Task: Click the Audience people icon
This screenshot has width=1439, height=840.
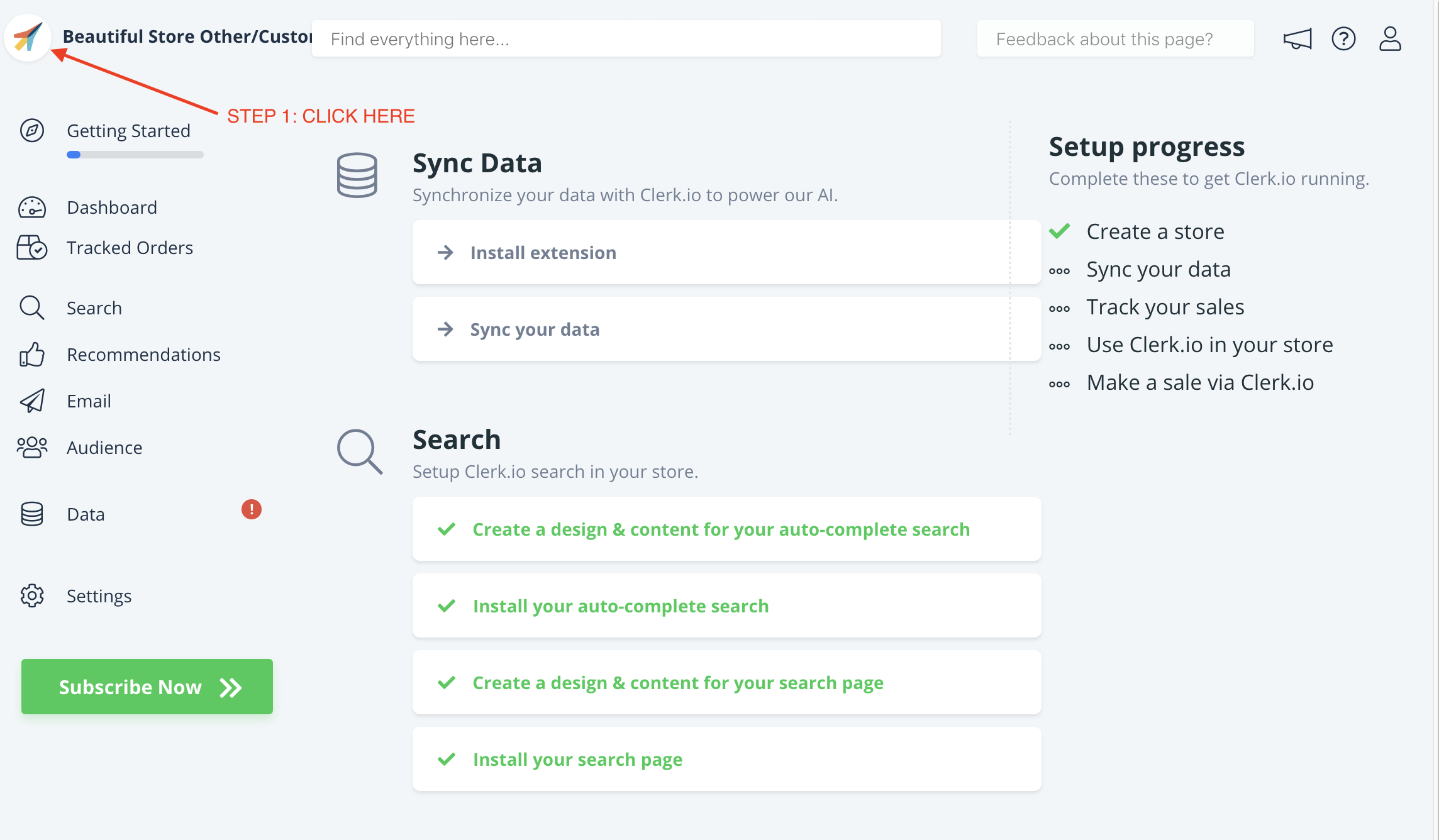Action: pos(31,448)
